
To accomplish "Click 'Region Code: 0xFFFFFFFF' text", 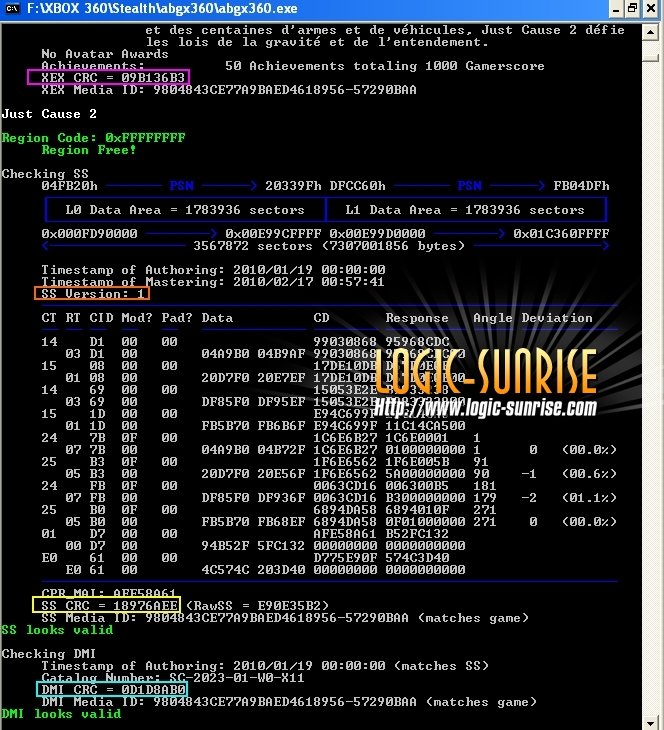I will (x=94, y=138).
